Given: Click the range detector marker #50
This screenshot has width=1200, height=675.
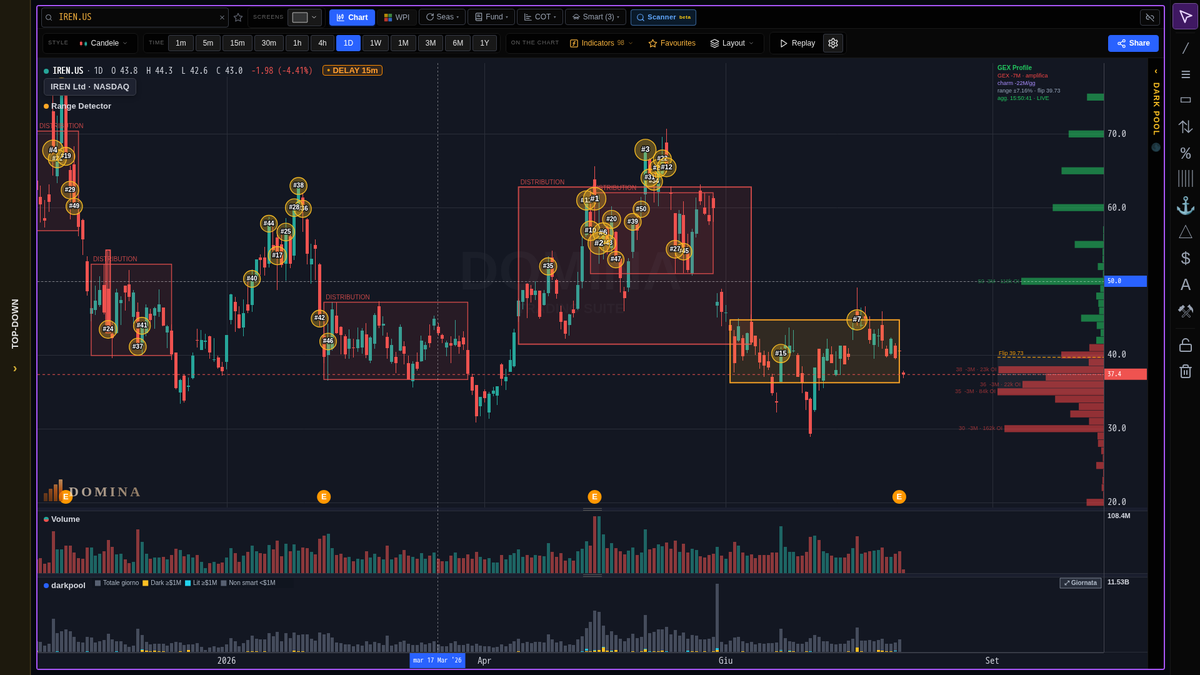Looking at the screenshot, I should coord(641,209).
